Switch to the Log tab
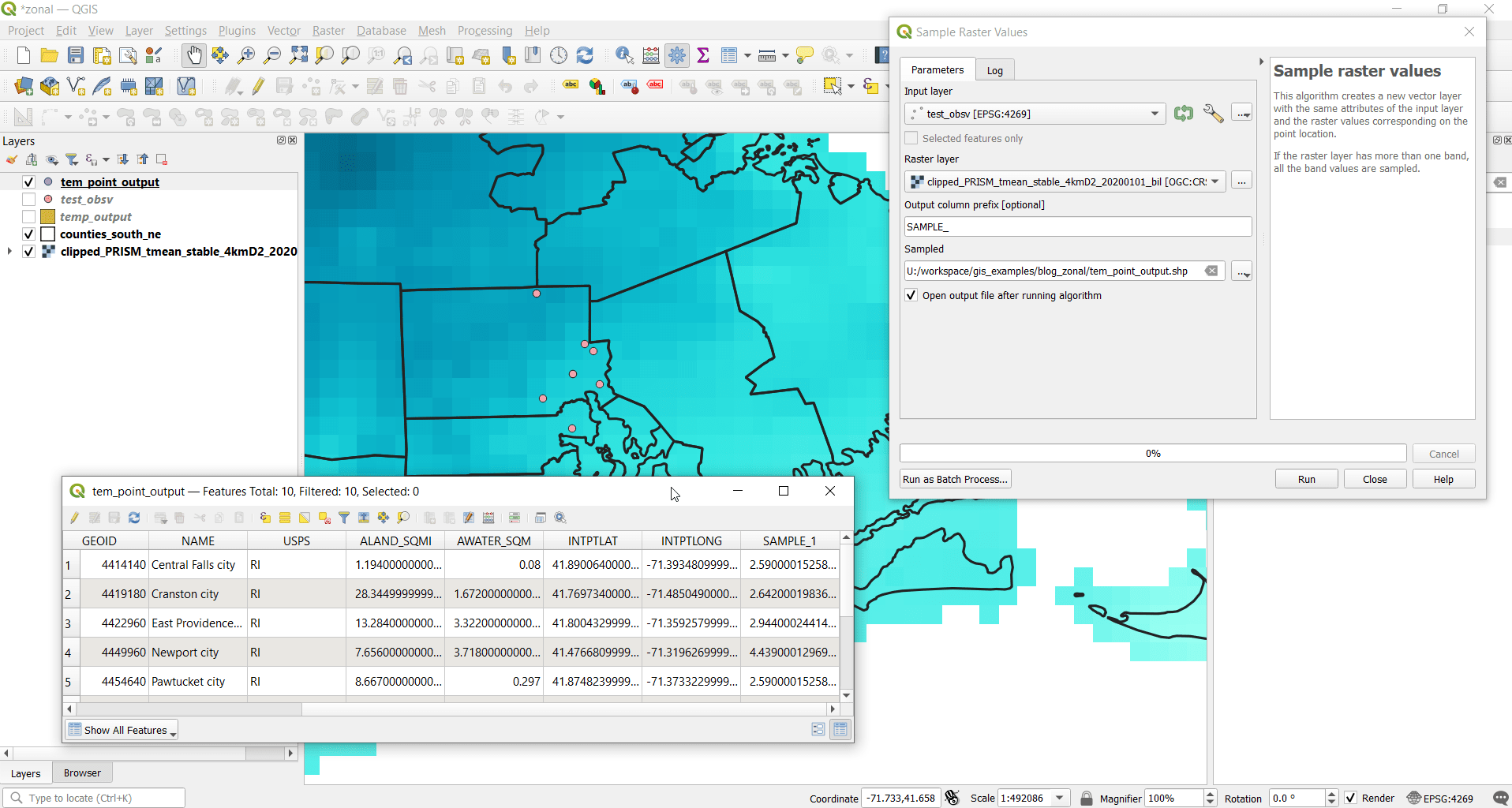Viewport: 1512px width, 808px height. (994, 70)
